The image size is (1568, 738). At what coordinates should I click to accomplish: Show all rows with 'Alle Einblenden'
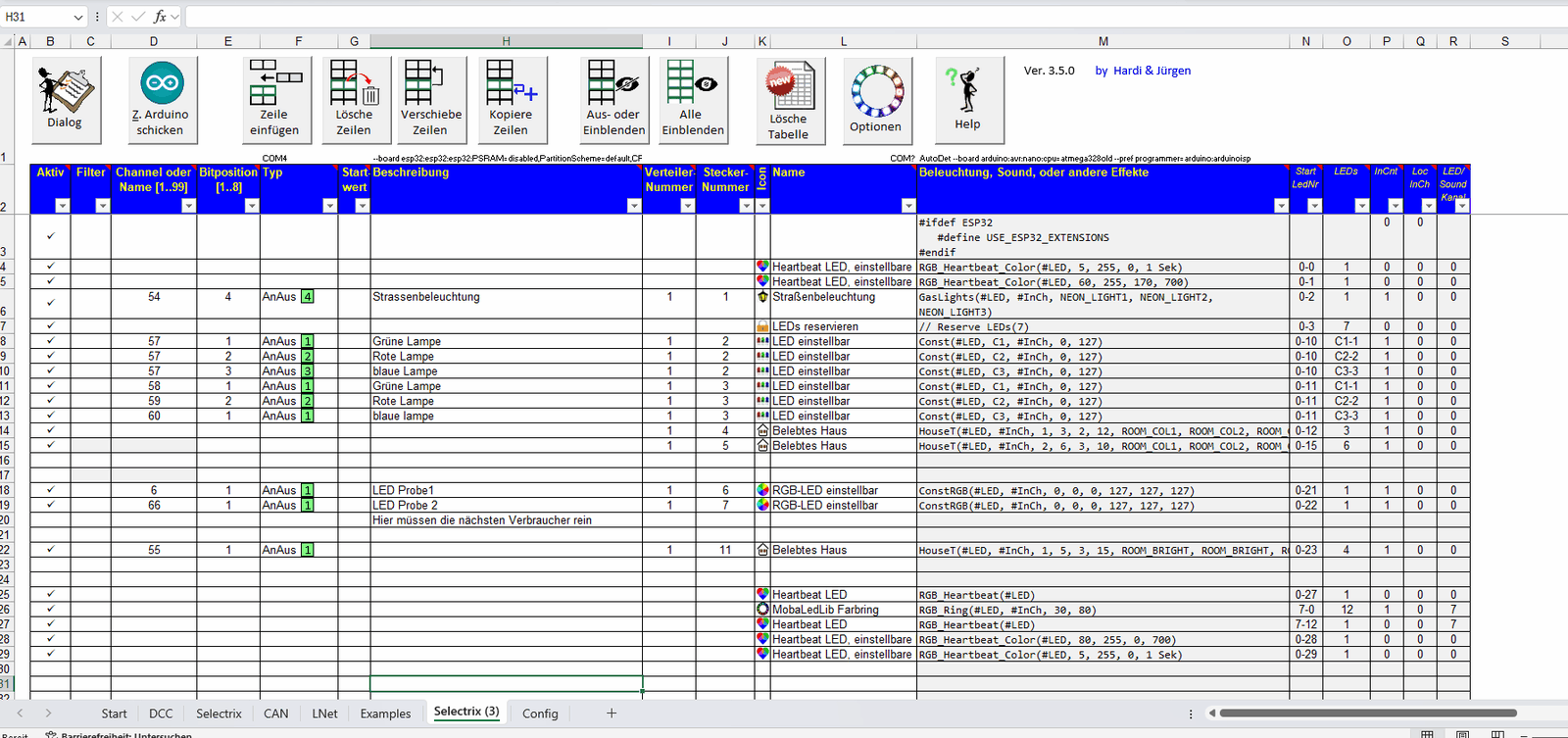pos(693,98)
